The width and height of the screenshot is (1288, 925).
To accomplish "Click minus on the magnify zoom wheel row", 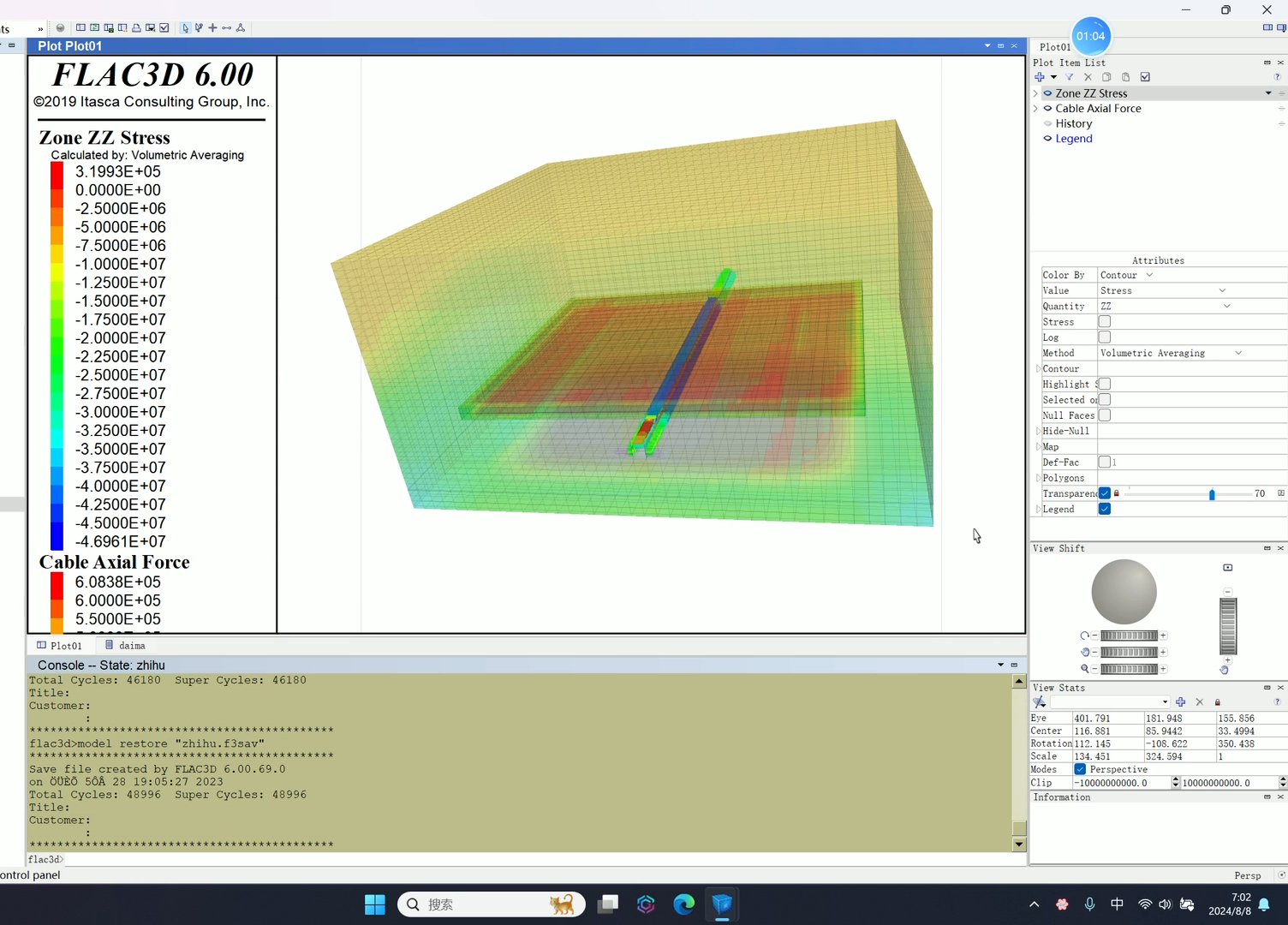I will pyautogui.click(x=1094, y=669).
